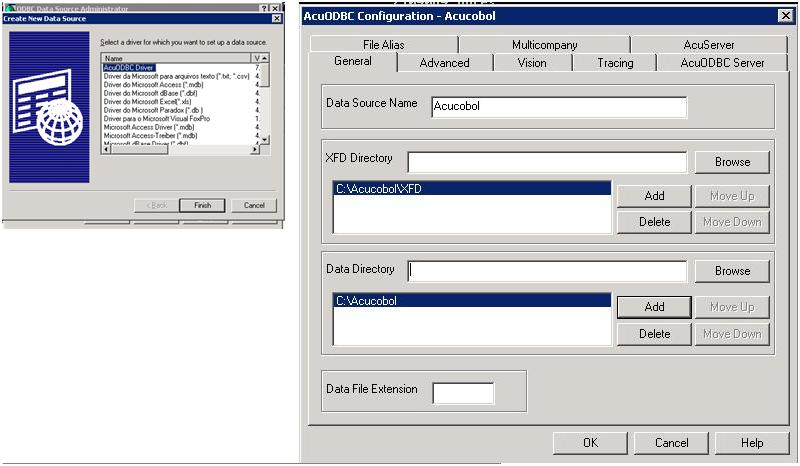This screenshot has height=466, width=800.
Task: Switch to the AcuODBC Server tab
Action: point(722,63)
